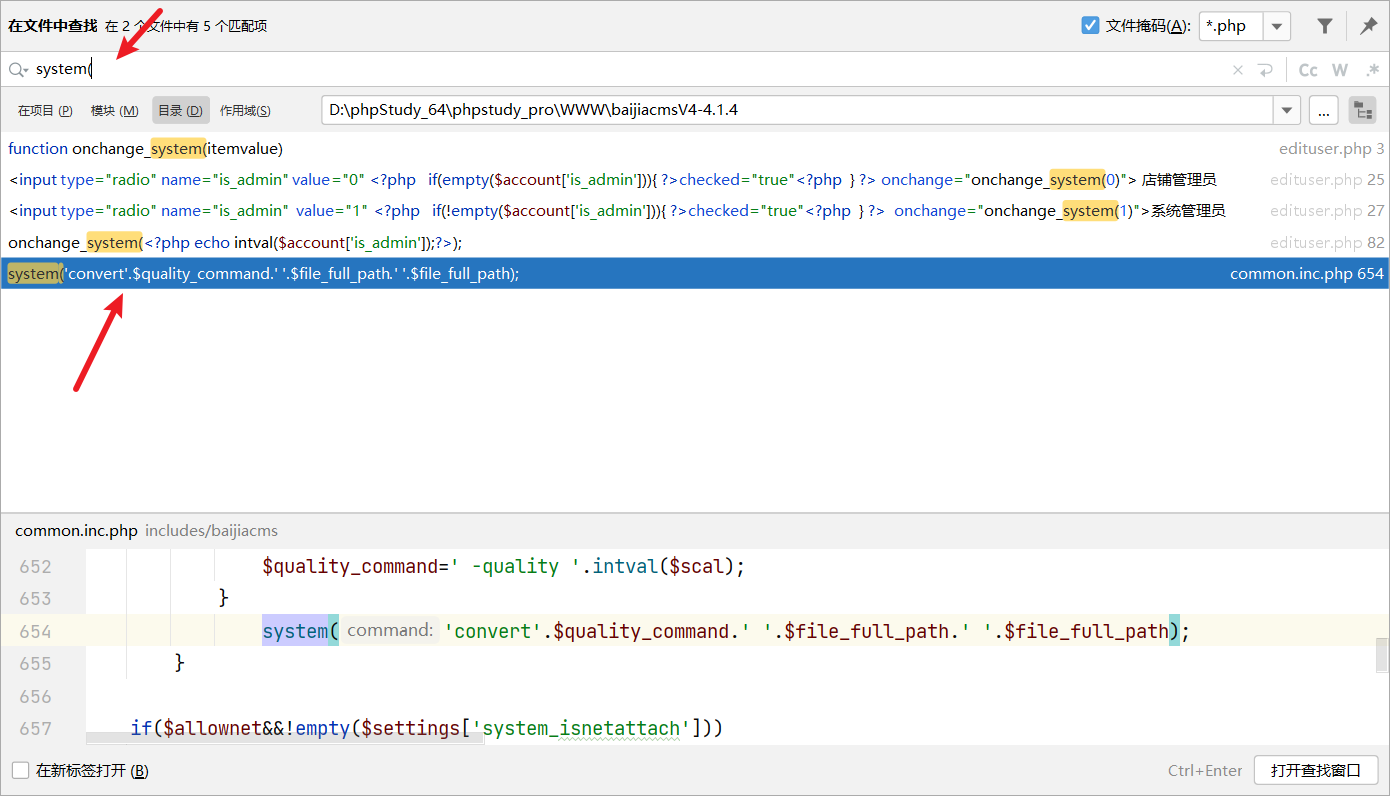The height and width of the screenshot is (796, 1390).
Task: Uncheck the 文件掩码 file mask checkbox
Action: coord(1091,26)
